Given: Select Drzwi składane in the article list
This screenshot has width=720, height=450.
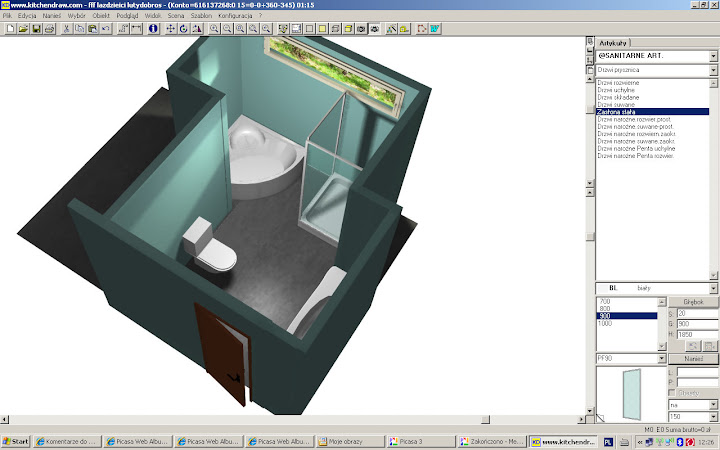Looking at the screenshot, I should click(618, 96).
